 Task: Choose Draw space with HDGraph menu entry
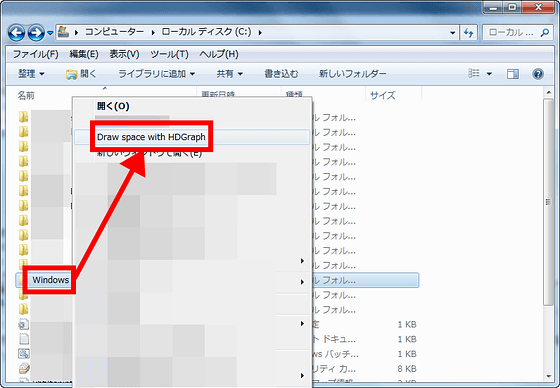(x=191, y=137)
